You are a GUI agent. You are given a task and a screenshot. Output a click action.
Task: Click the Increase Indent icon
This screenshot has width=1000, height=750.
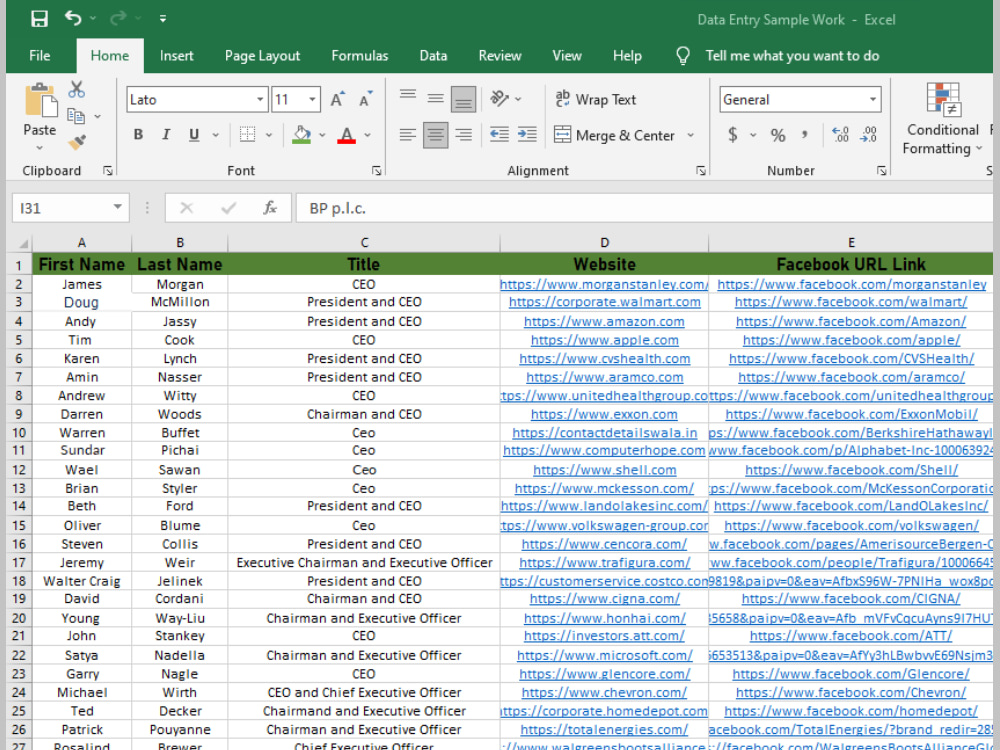coord(527,135)
